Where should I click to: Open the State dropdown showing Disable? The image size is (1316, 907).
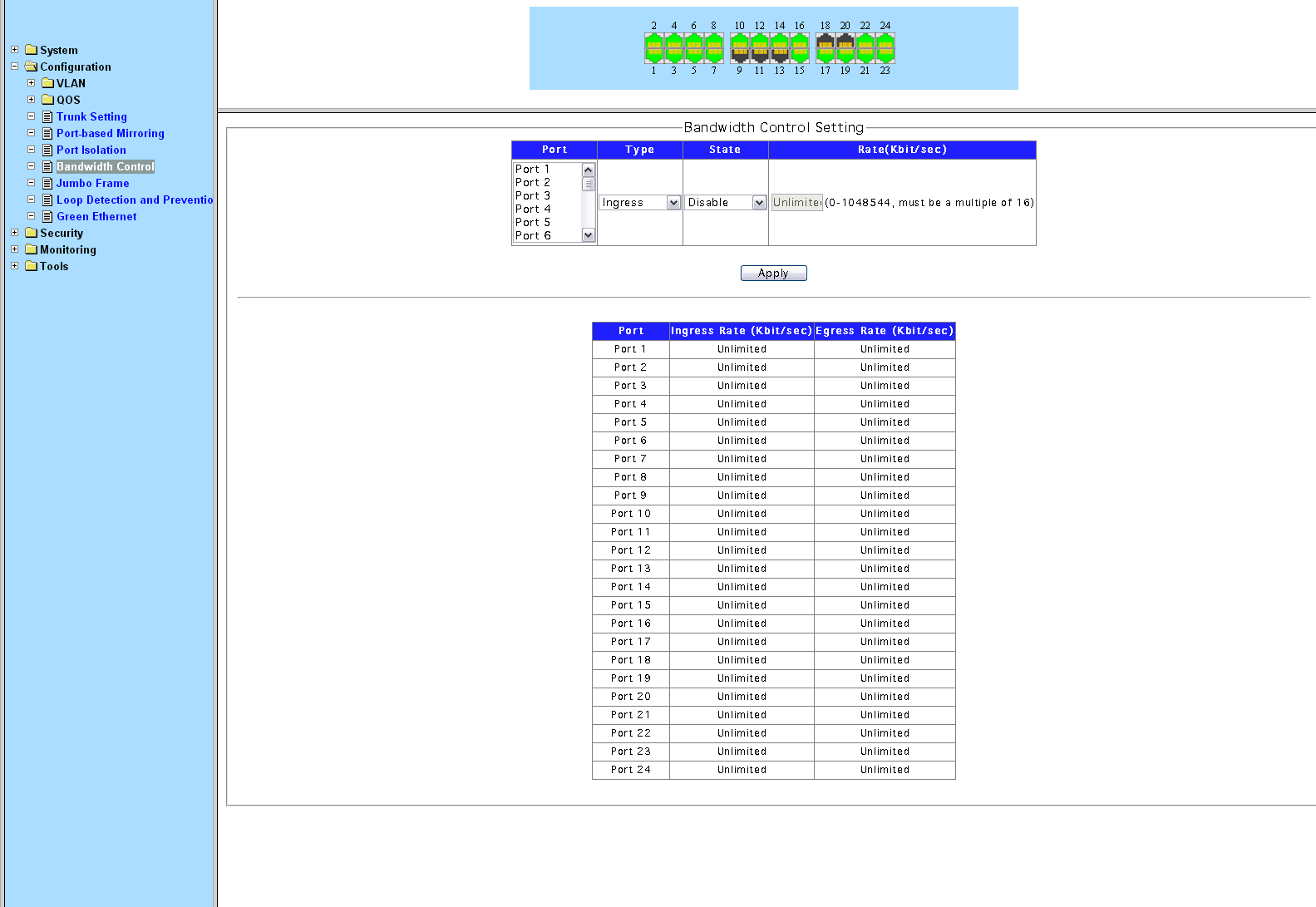(x=725, y=203)
